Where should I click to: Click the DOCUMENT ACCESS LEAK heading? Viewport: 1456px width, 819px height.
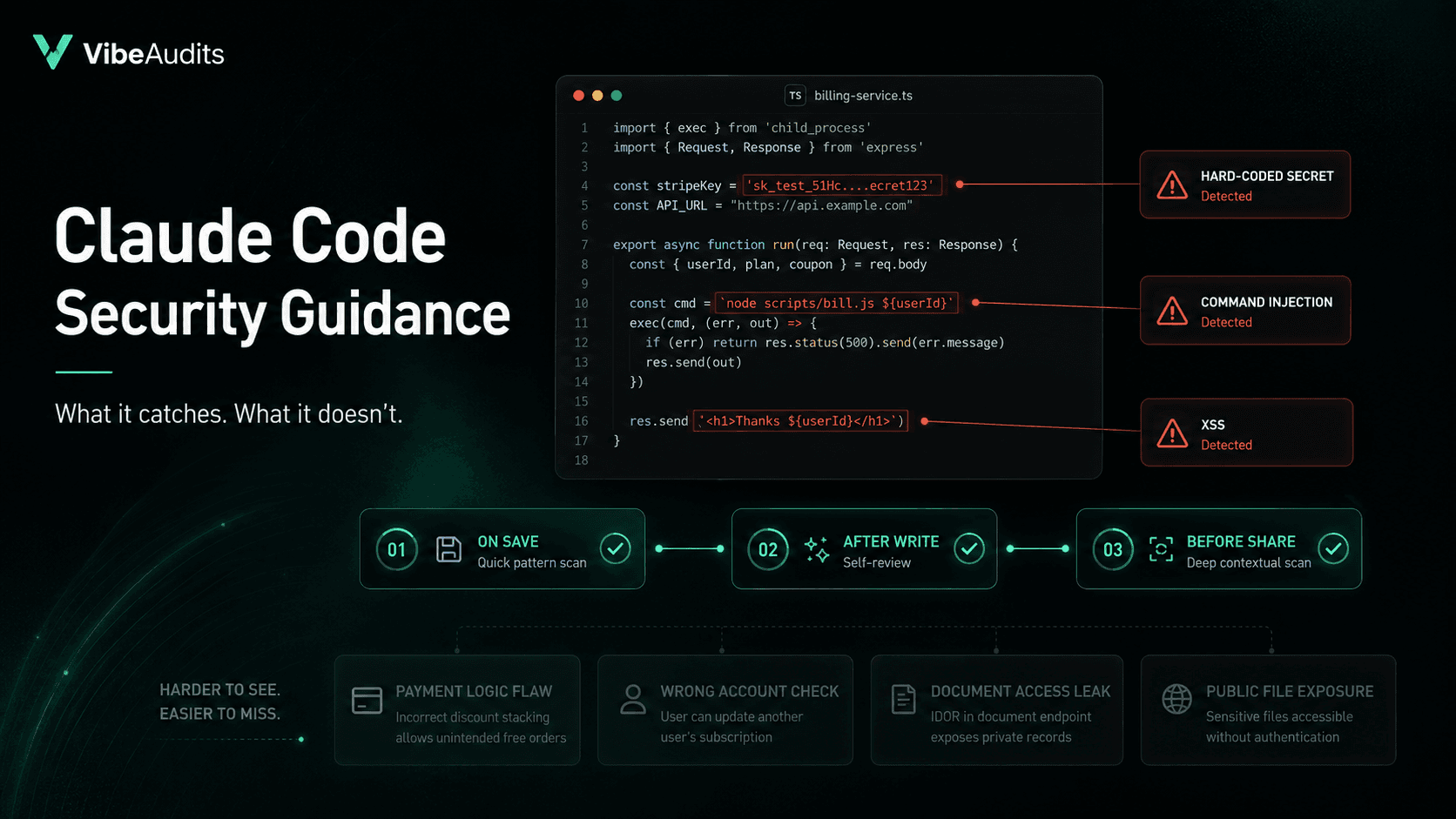coord(1021,691)
